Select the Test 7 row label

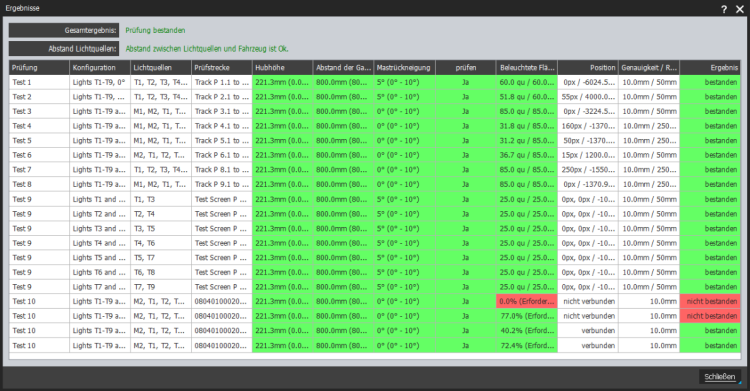coord(39,170)
